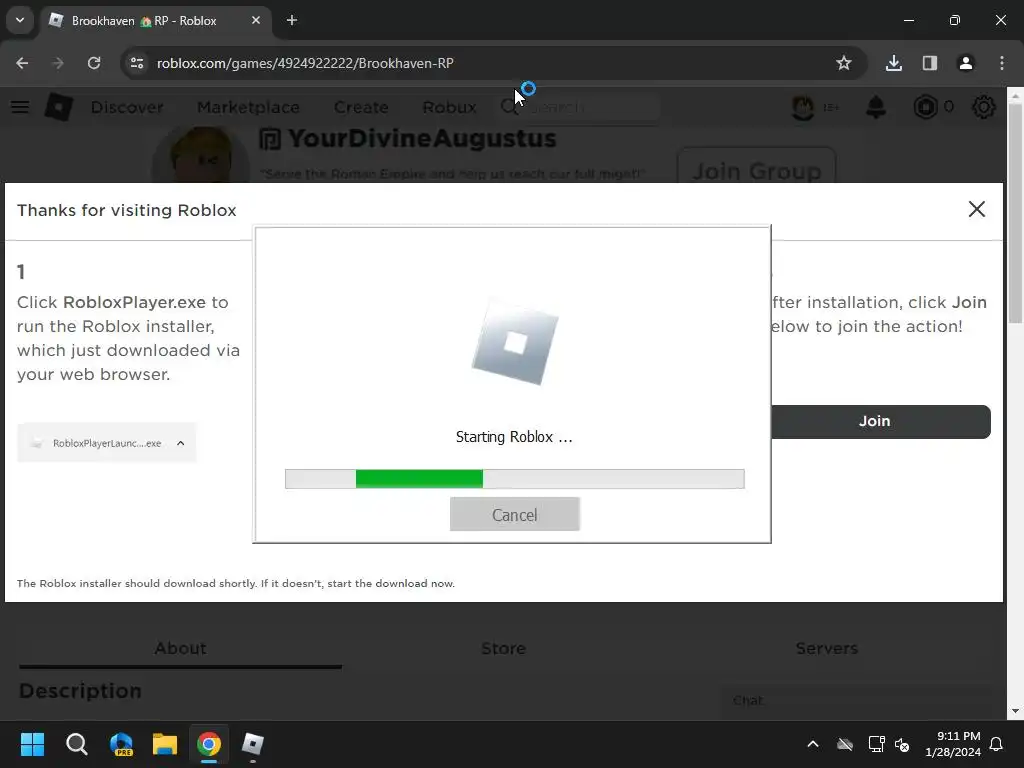1024x768 pixels.
Task: Open the Discover menu item
Action: [127, 107]
